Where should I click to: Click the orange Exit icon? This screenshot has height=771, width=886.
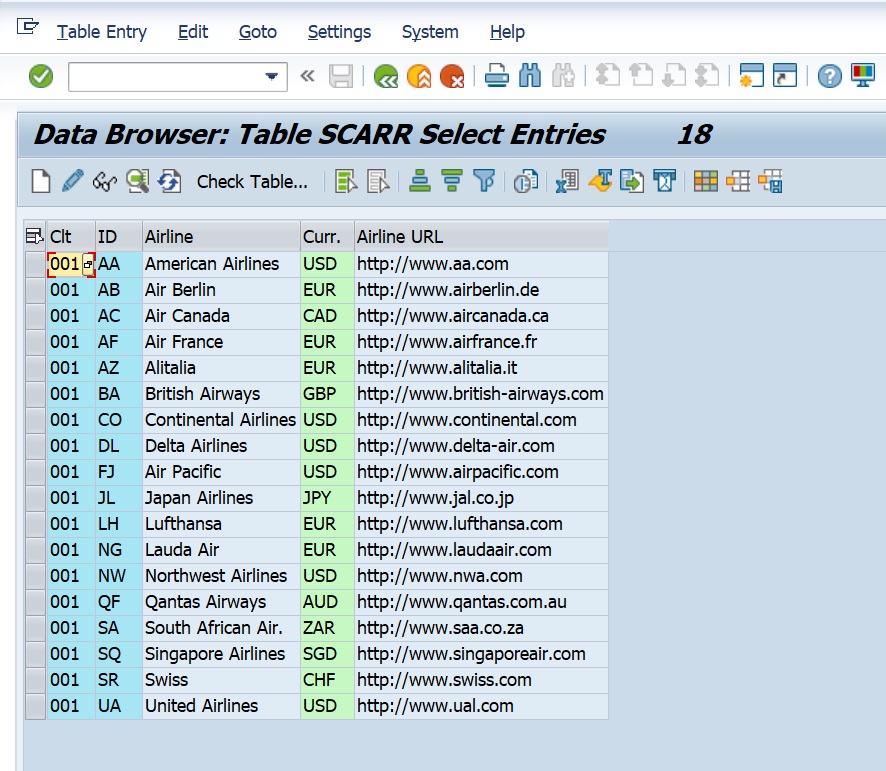click(x=419, y=76)
